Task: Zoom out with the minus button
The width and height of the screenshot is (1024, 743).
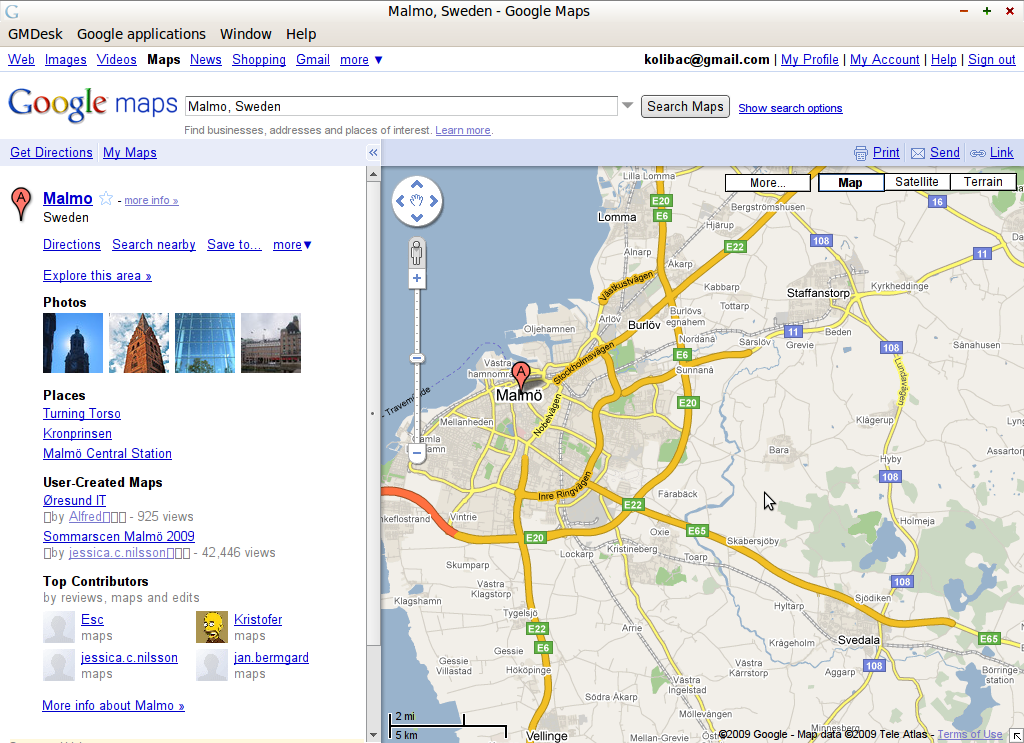Action: point(417,452)
